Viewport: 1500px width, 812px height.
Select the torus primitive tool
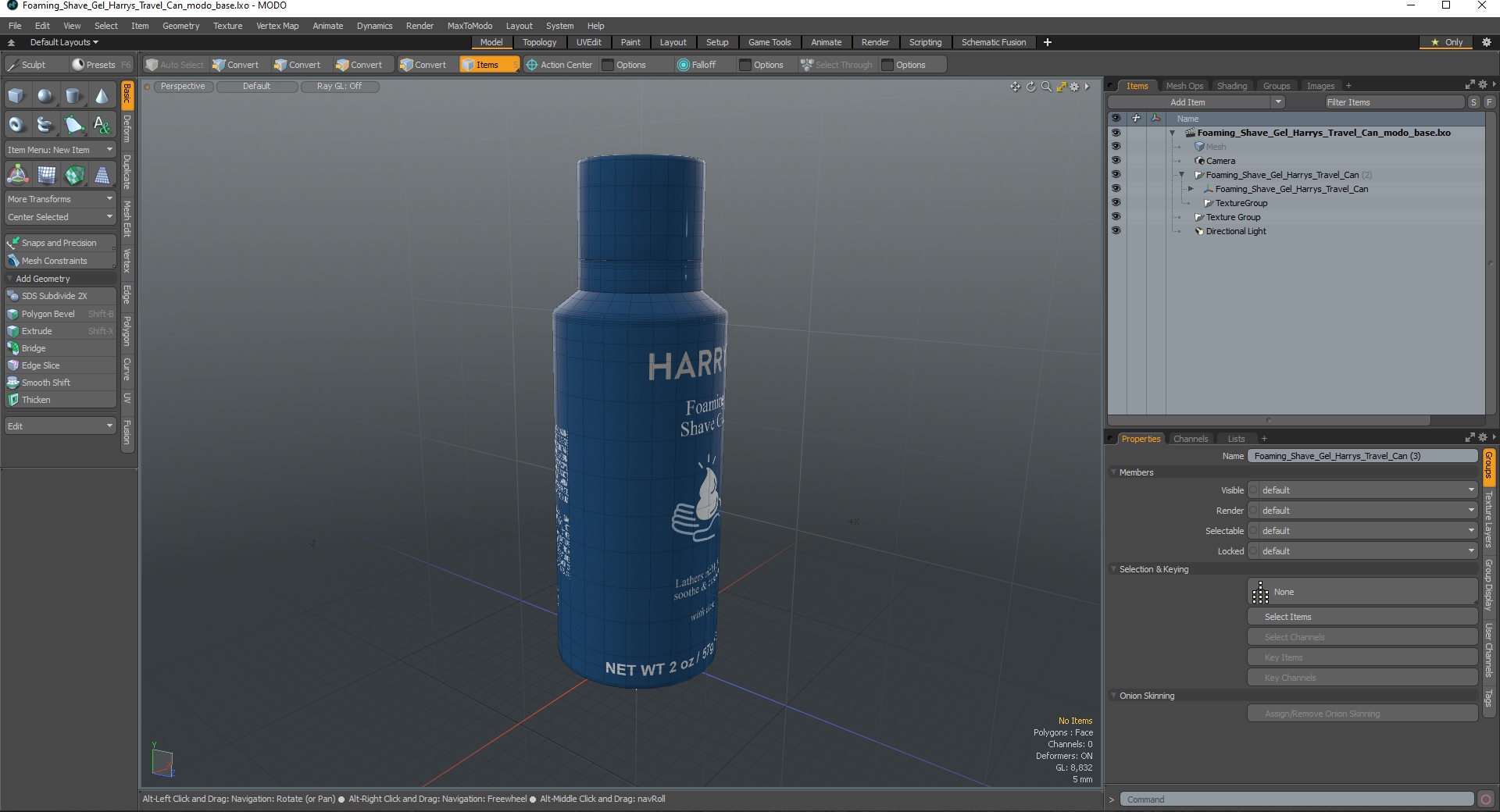pos(16,124)
